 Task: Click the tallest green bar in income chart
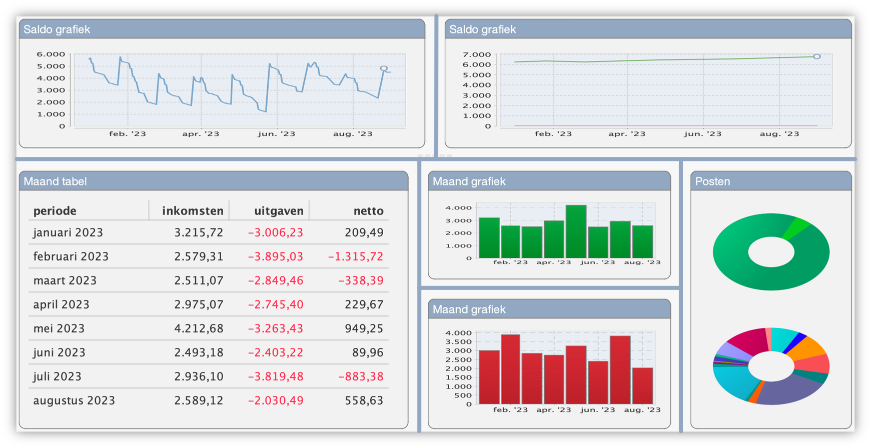click(576, 231)
